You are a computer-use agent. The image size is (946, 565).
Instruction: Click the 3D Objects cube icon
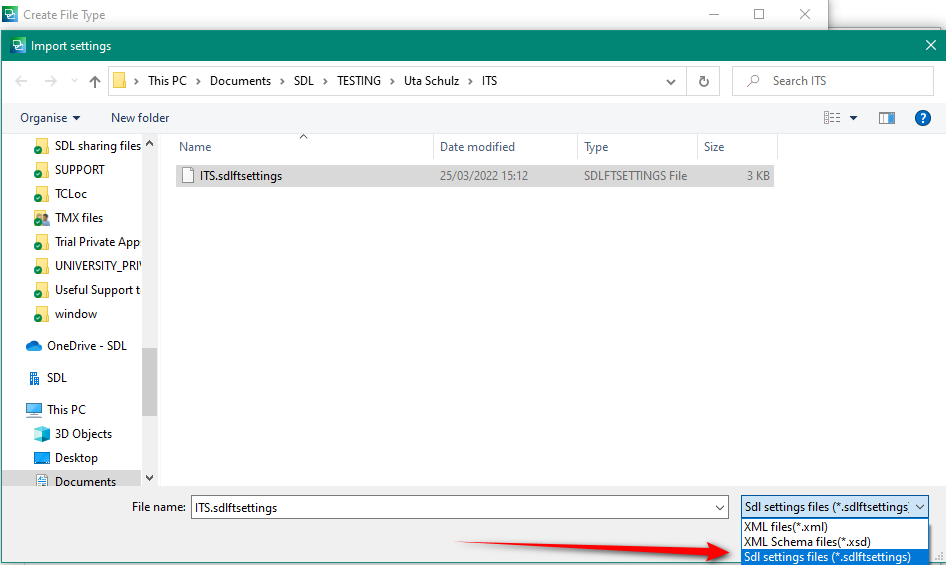click(x=42, y=434)
